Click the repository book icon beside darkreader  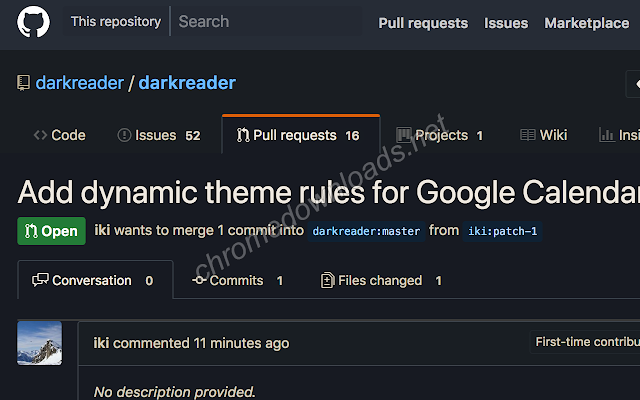point(23,83)
